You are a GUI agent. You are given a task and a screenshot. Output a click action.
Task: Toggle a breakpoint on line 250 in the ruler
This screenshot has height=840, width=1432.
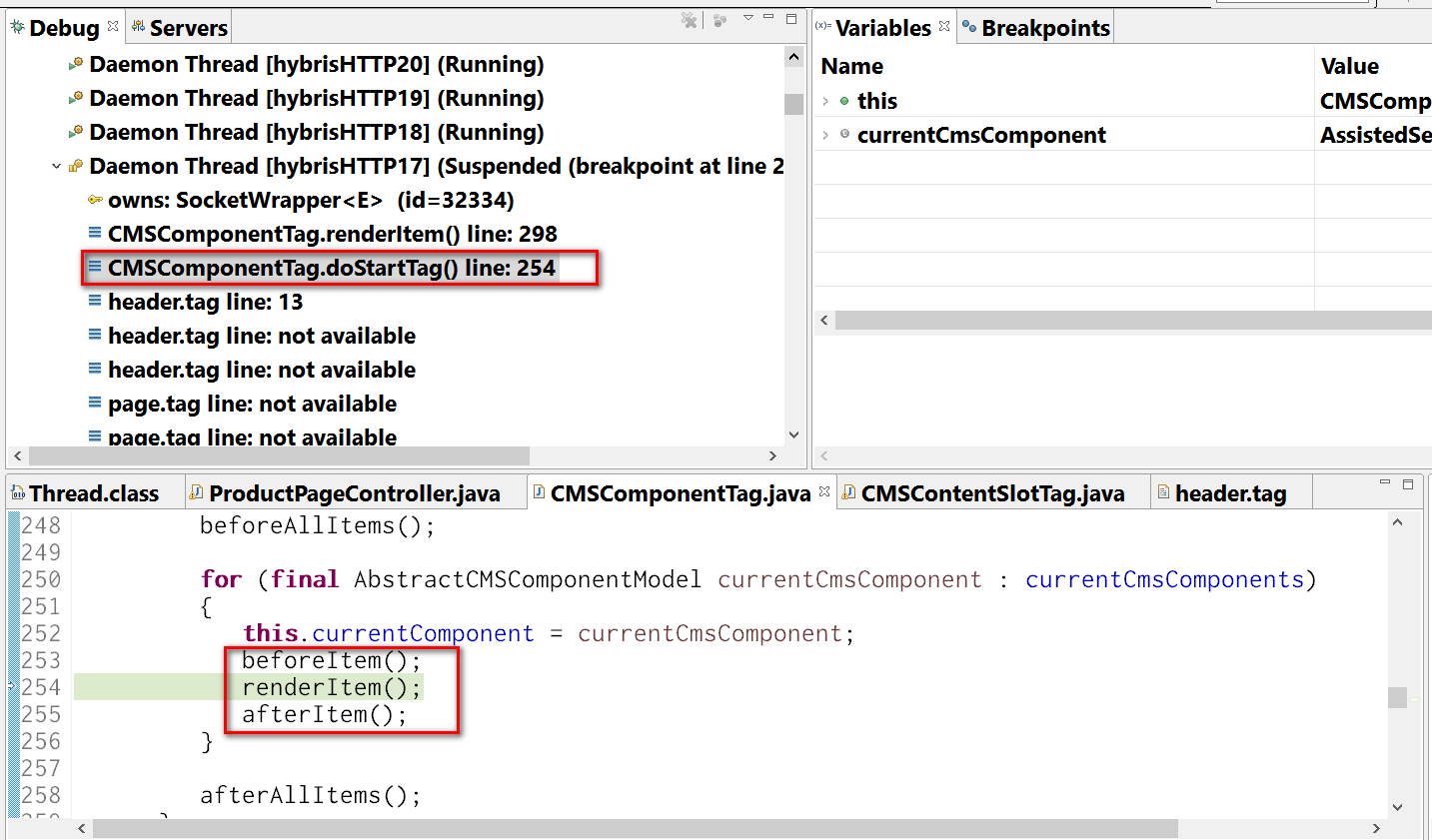(x=10, y=579)
